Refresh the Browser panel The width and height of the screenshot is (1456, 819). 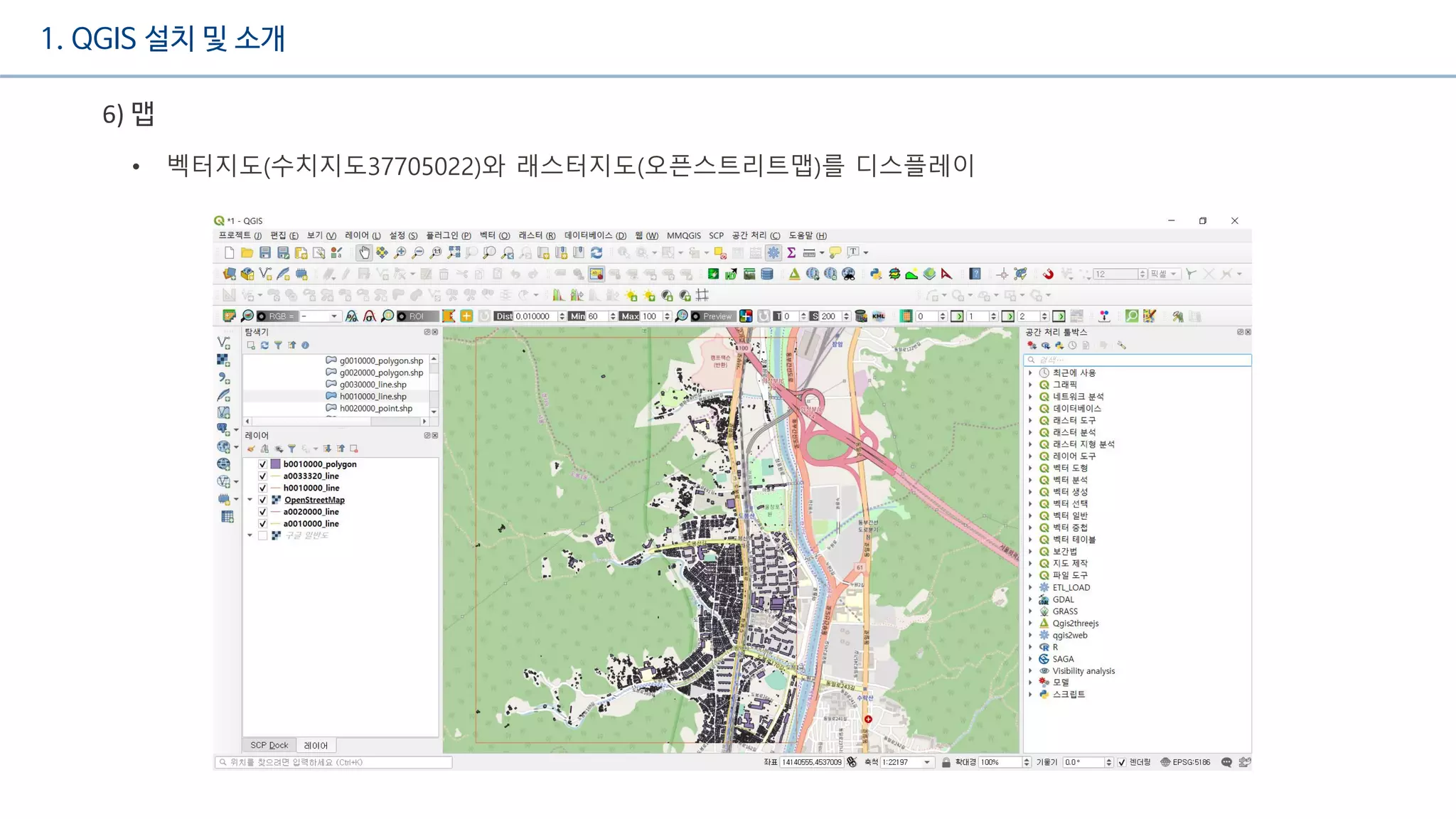point(264,346)
